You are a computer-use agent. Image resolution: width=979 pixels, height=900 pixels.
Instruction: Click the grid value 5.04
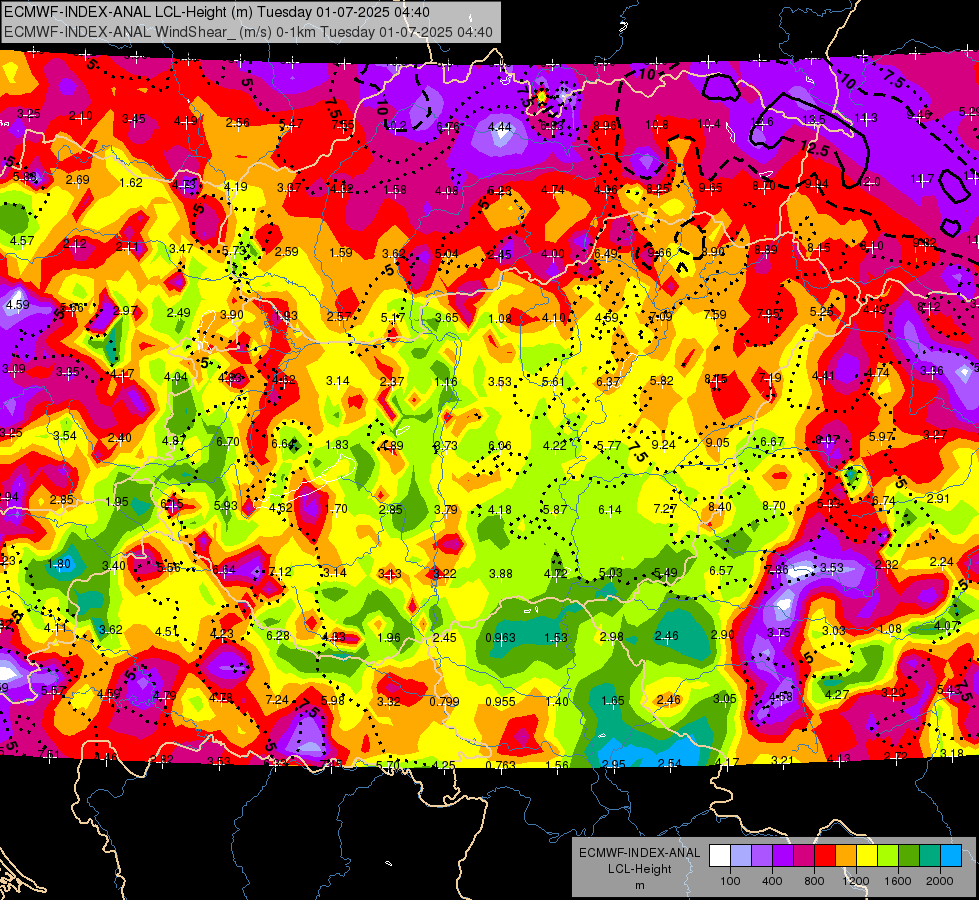(446, 254)
